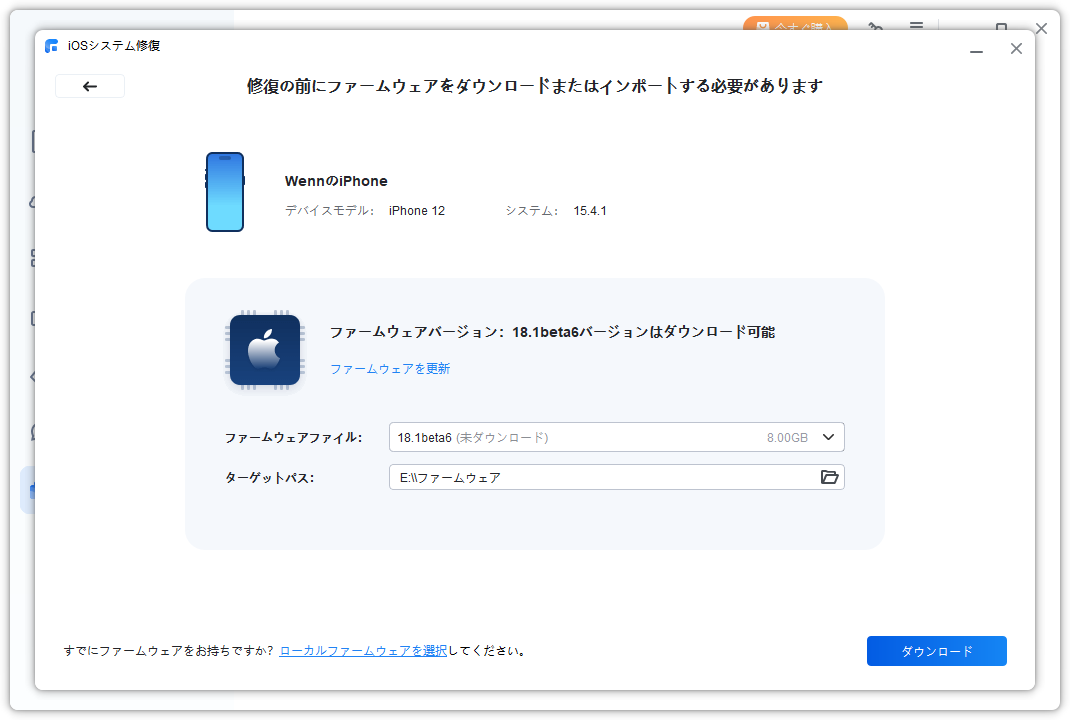Viewport: 1070px width, 720px height.
Task: Click the ファームウェアを更新 link
Action: pyautogui.click(x=390, y=368)
